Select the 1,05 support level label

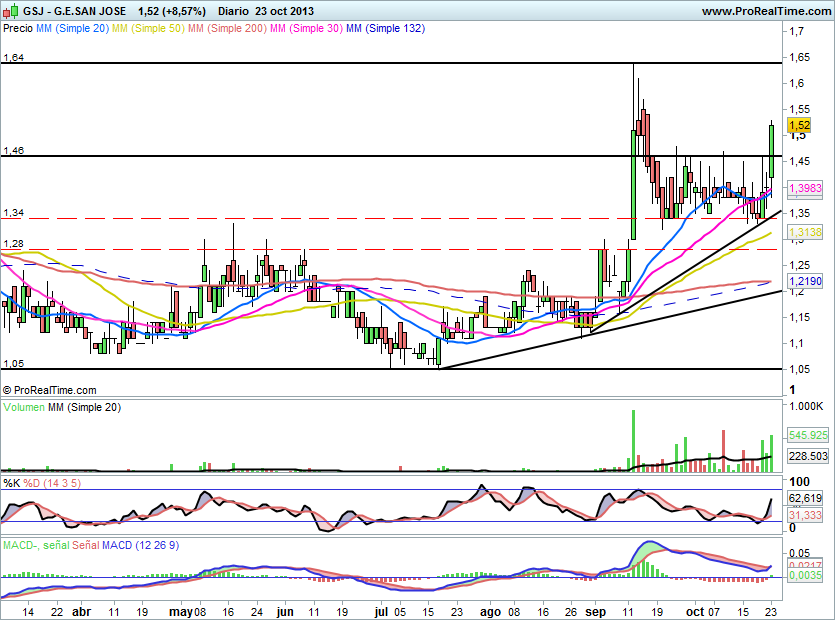coord(13,364)
